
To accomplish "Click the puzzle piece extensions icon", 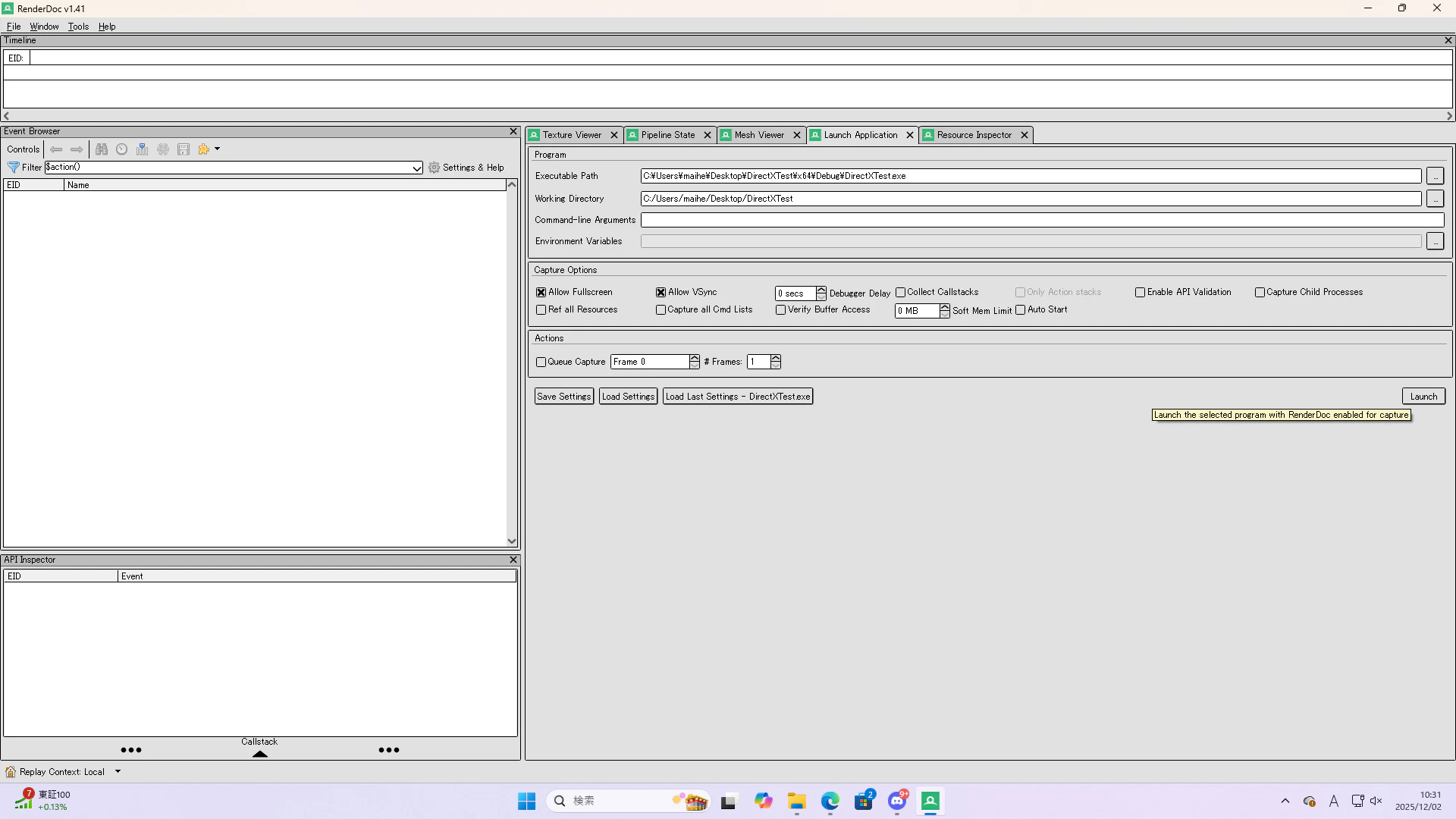I will click(203, 149).
